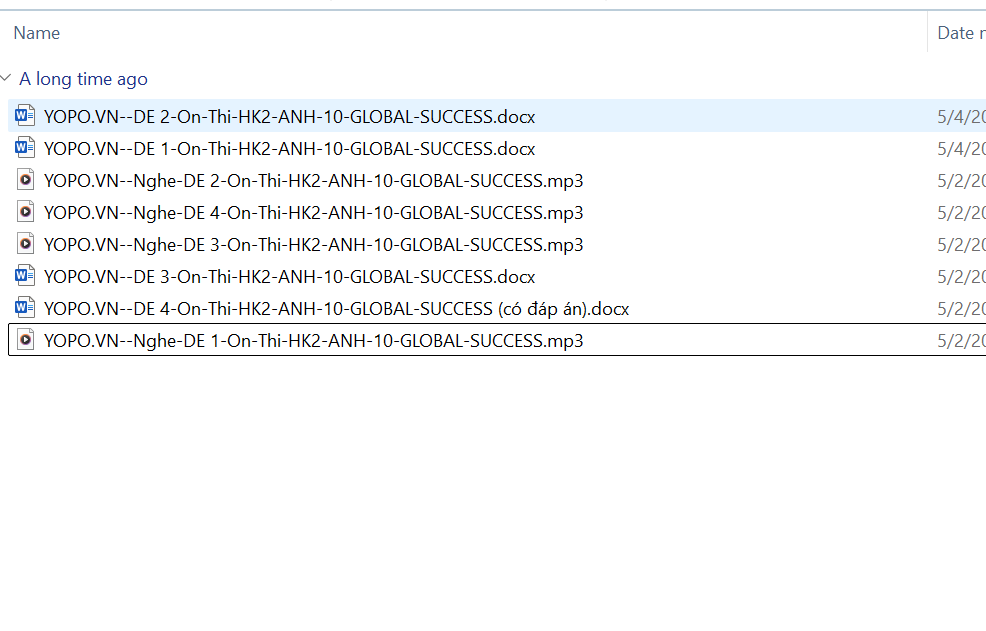
Task: Collapse the 'A long time ago' group
Action: 7,79
